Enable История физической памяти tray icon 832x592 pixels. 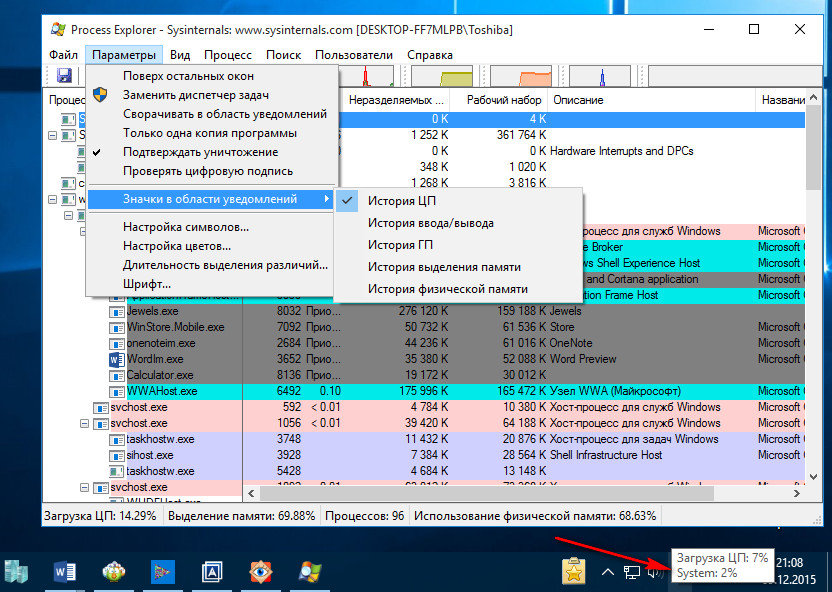pos(458,289)
